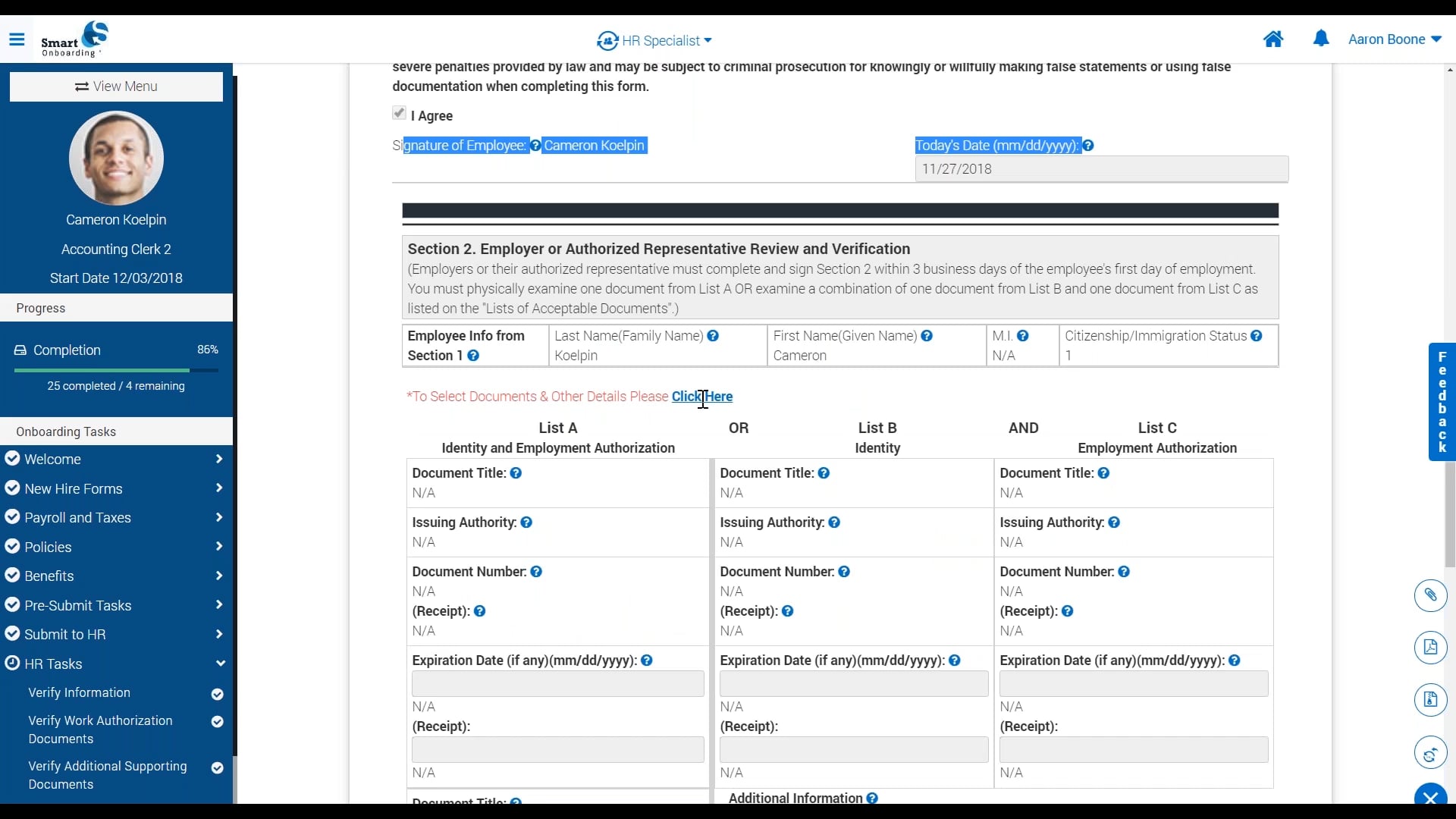Click the zip archive document icon
This screenshot has height=819, width=1456.
(x=1431, y=700)
